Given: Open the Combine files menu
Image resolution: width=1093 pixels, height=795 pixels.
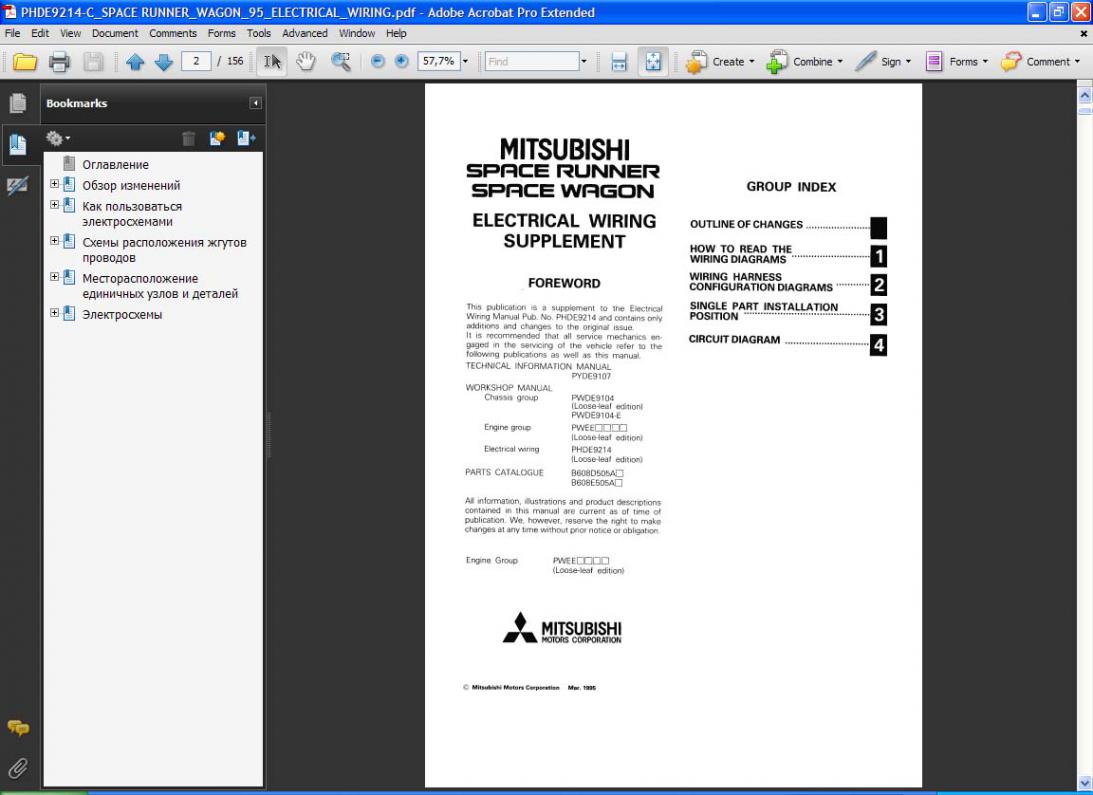Looking at the screenshot, I should click(805, 61).
